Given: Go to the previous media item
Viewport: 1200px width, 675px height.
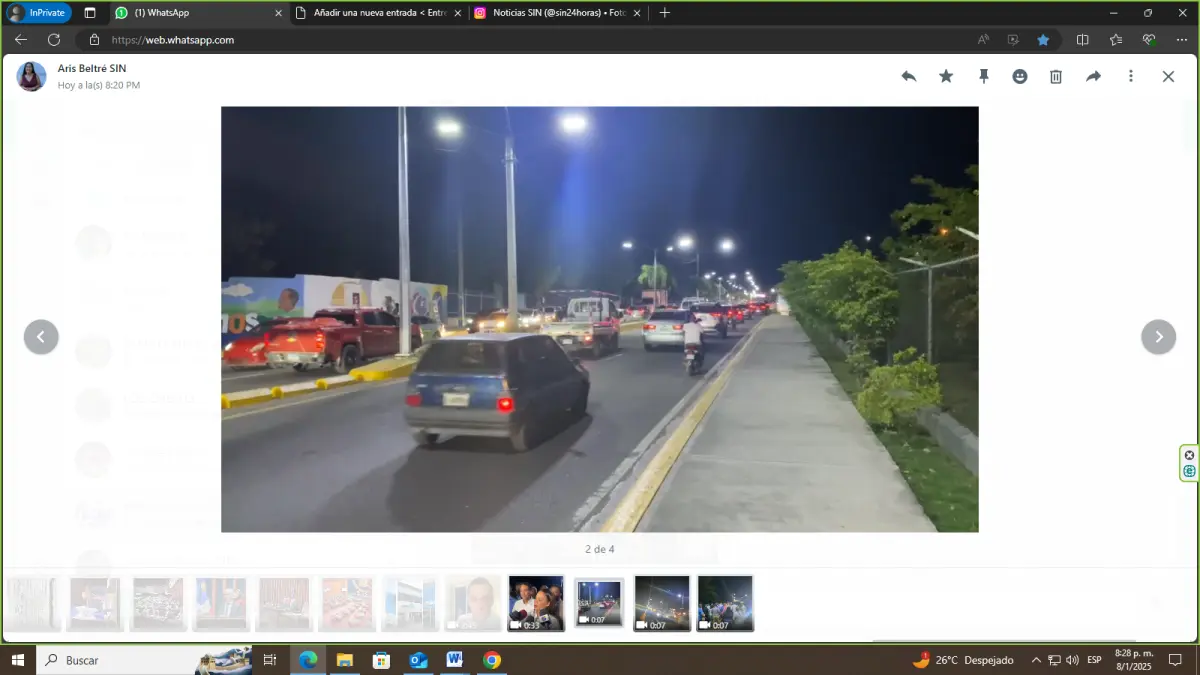Looking at the screenshot, I should (41, 337).
